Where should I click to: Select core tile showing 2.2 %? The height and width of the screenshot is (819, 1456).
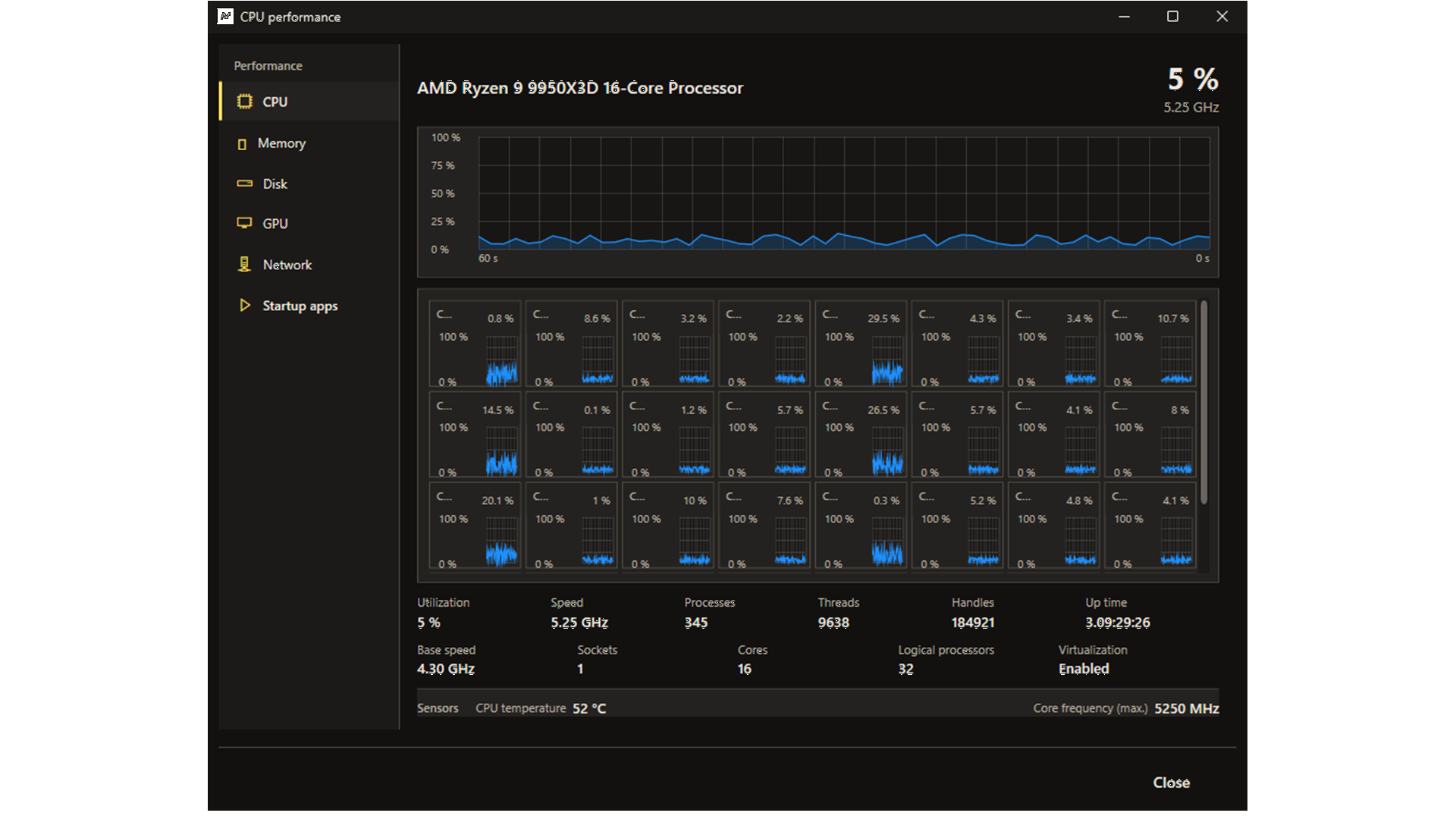764,345
